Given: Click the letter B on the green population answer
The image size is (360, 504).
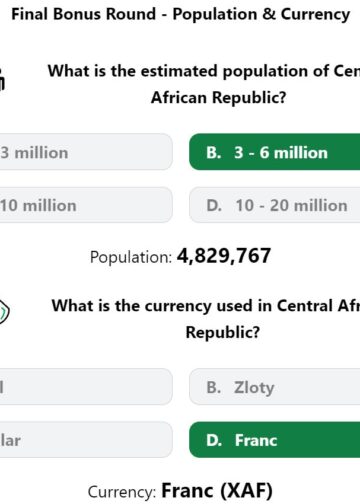Looking at the screenshot, I should 213,153.
